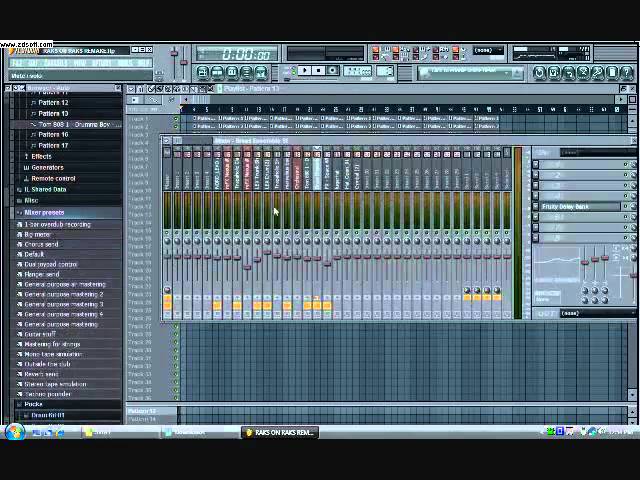Image resolution: width=640 pixels, height=480 pixels.
Task: Toggle the pattern/song mode switch
Action: pos(293,70)
